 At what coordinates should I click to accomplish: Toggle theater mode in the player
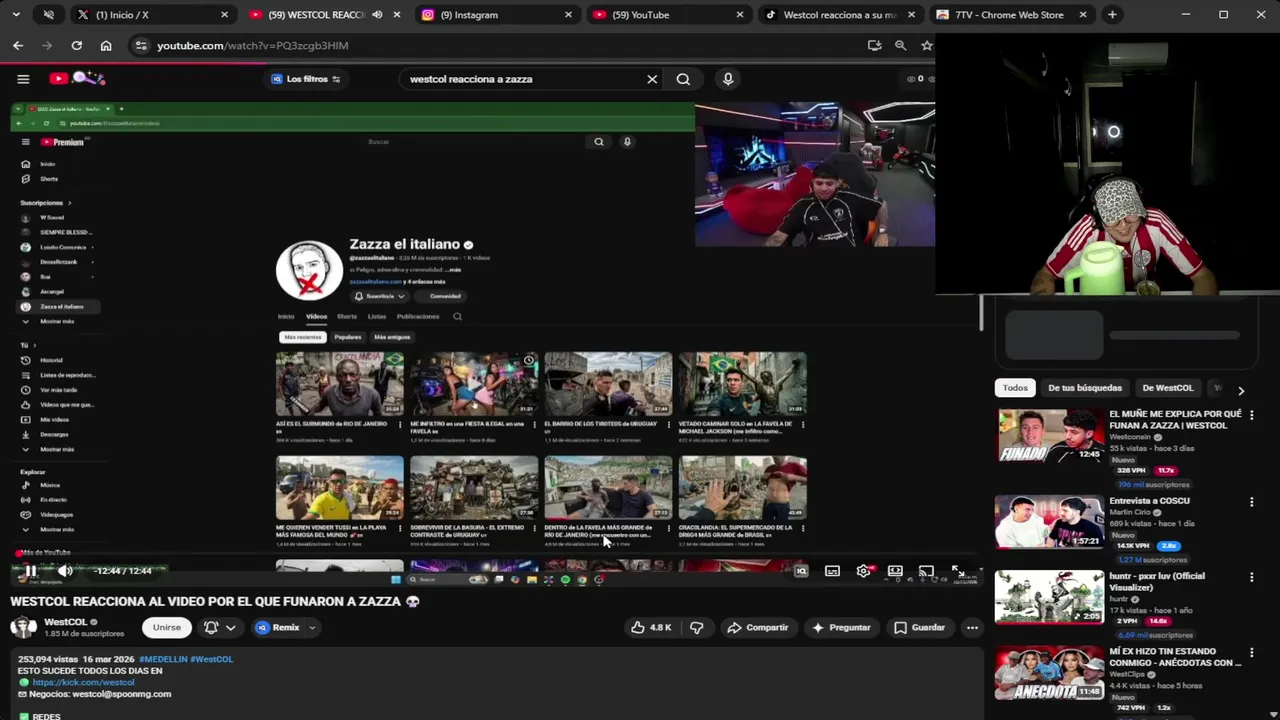[895, 571]
